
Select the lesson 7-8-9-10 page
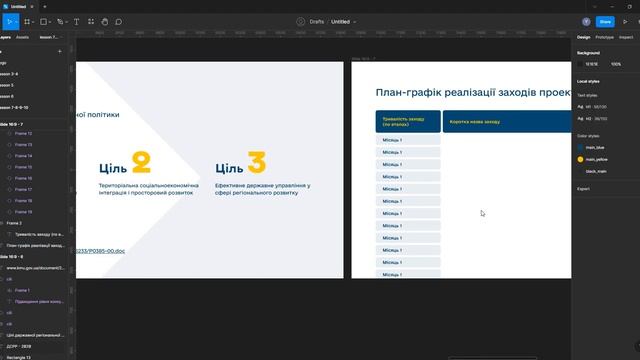14,108
